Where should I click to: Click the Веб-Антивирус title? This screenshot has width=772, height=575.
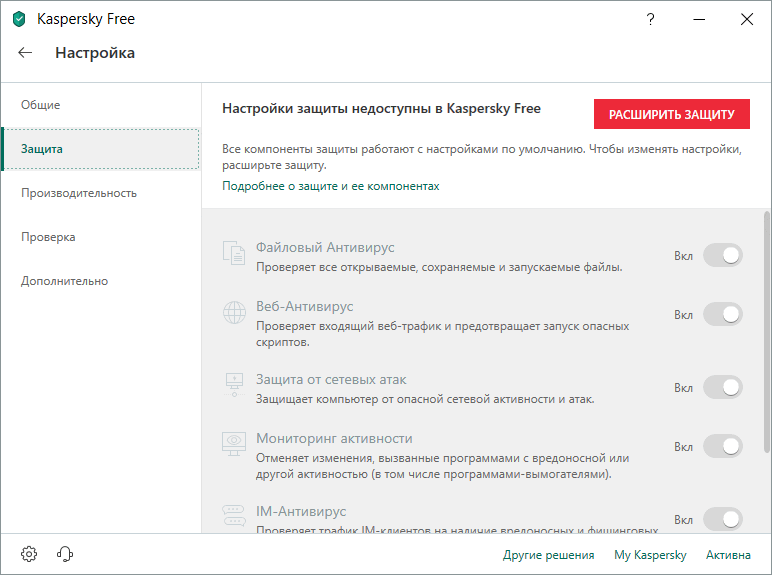[304, 306]
